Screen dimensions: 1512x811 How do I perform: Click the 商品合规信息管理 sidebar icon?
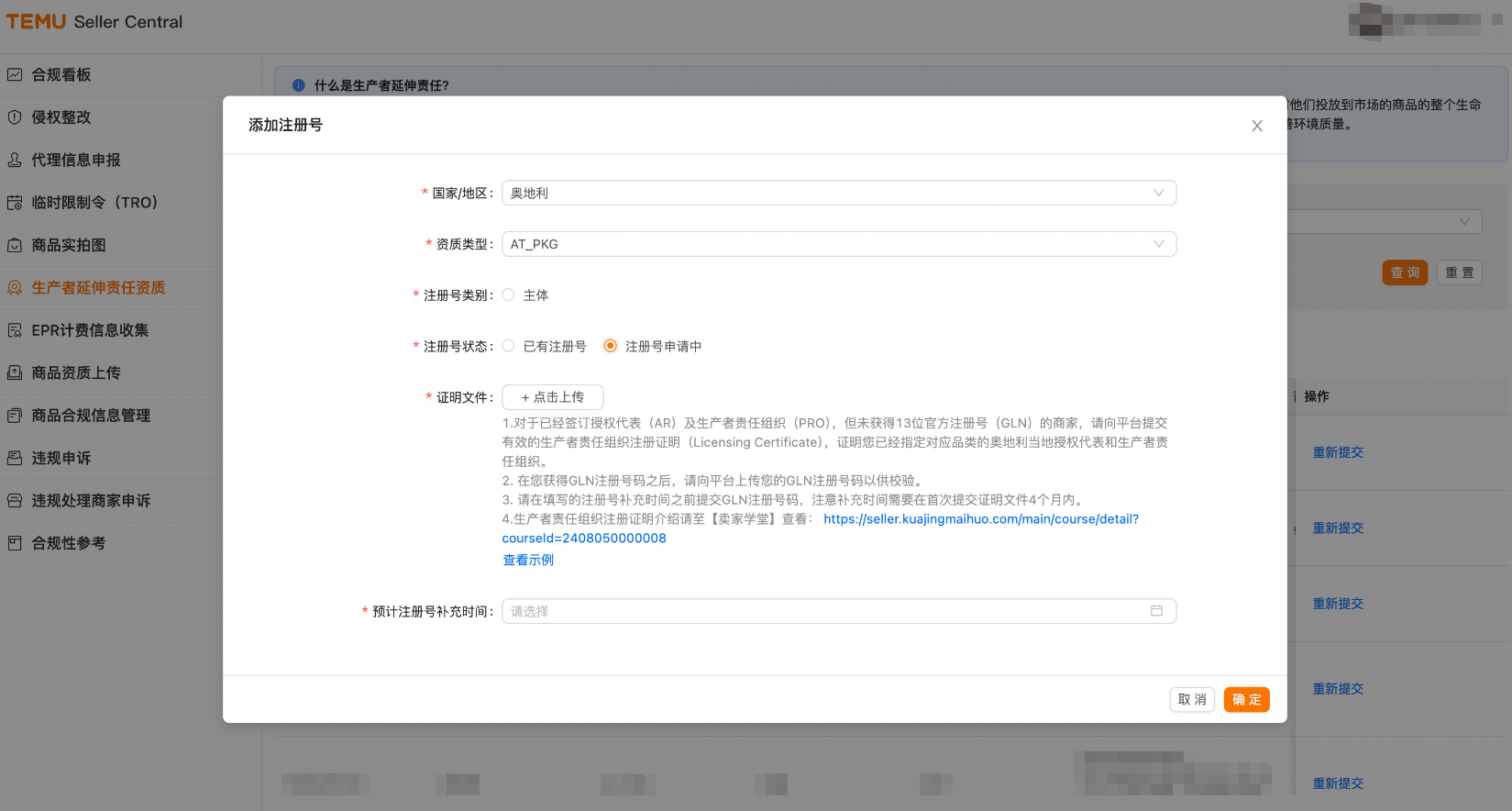coord(15,416)
